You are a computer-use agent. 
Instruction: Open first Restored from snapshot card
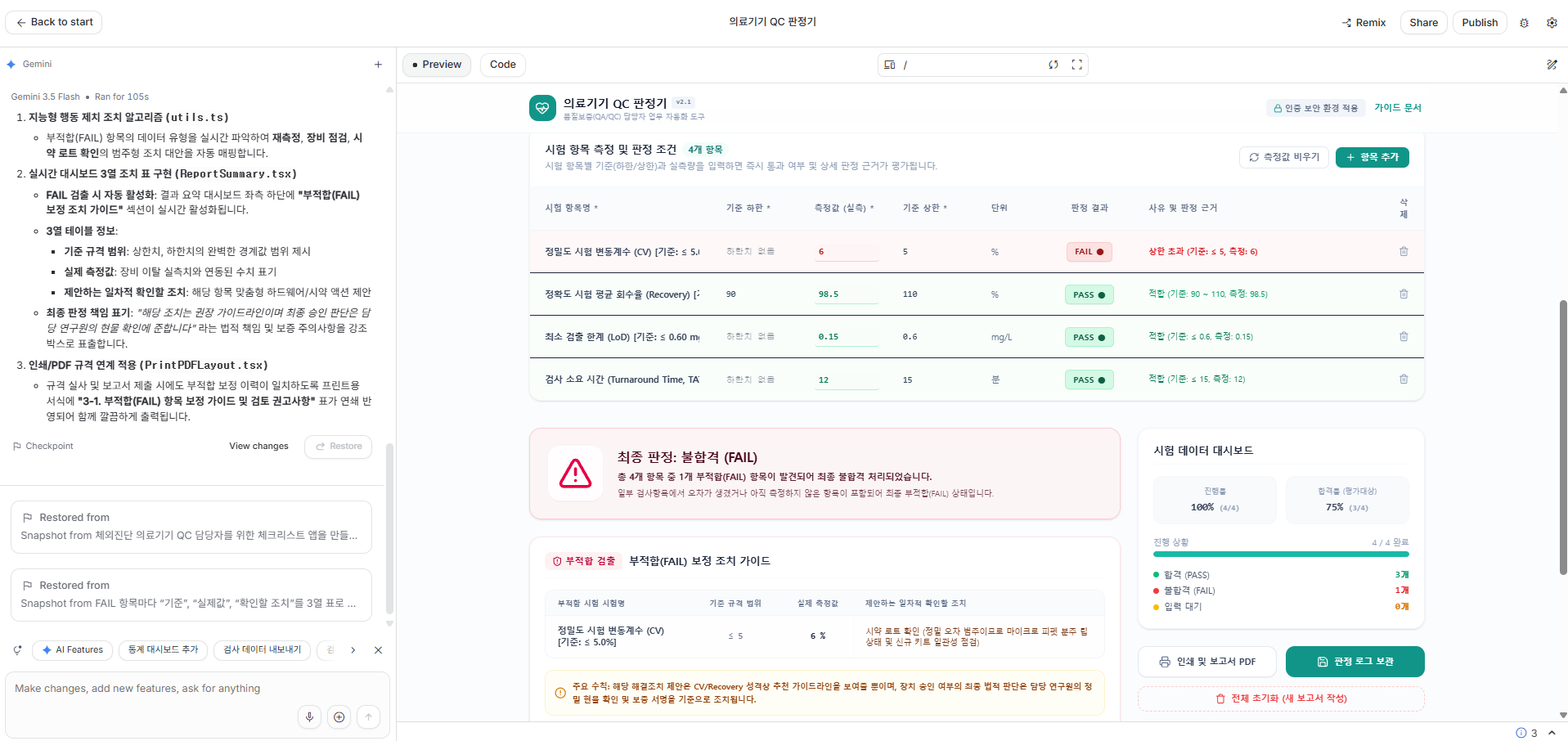(x=191, y=527)
